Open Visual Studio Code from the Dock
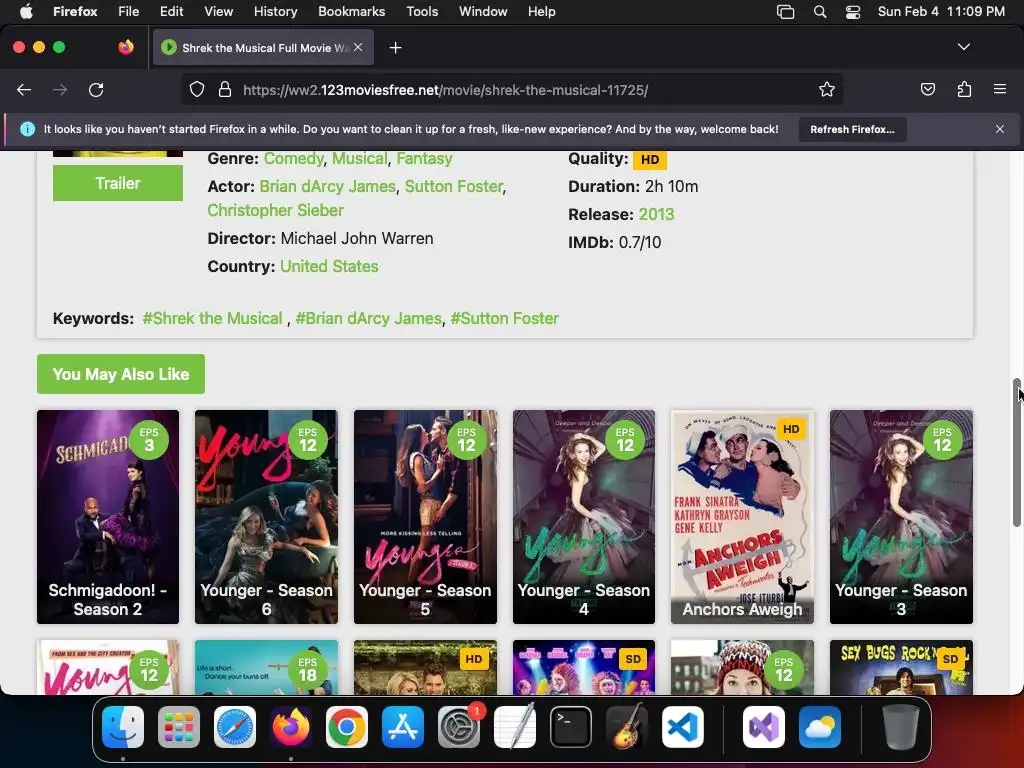The width and height of the screenshot is (1024, 768). coord(683,727)
